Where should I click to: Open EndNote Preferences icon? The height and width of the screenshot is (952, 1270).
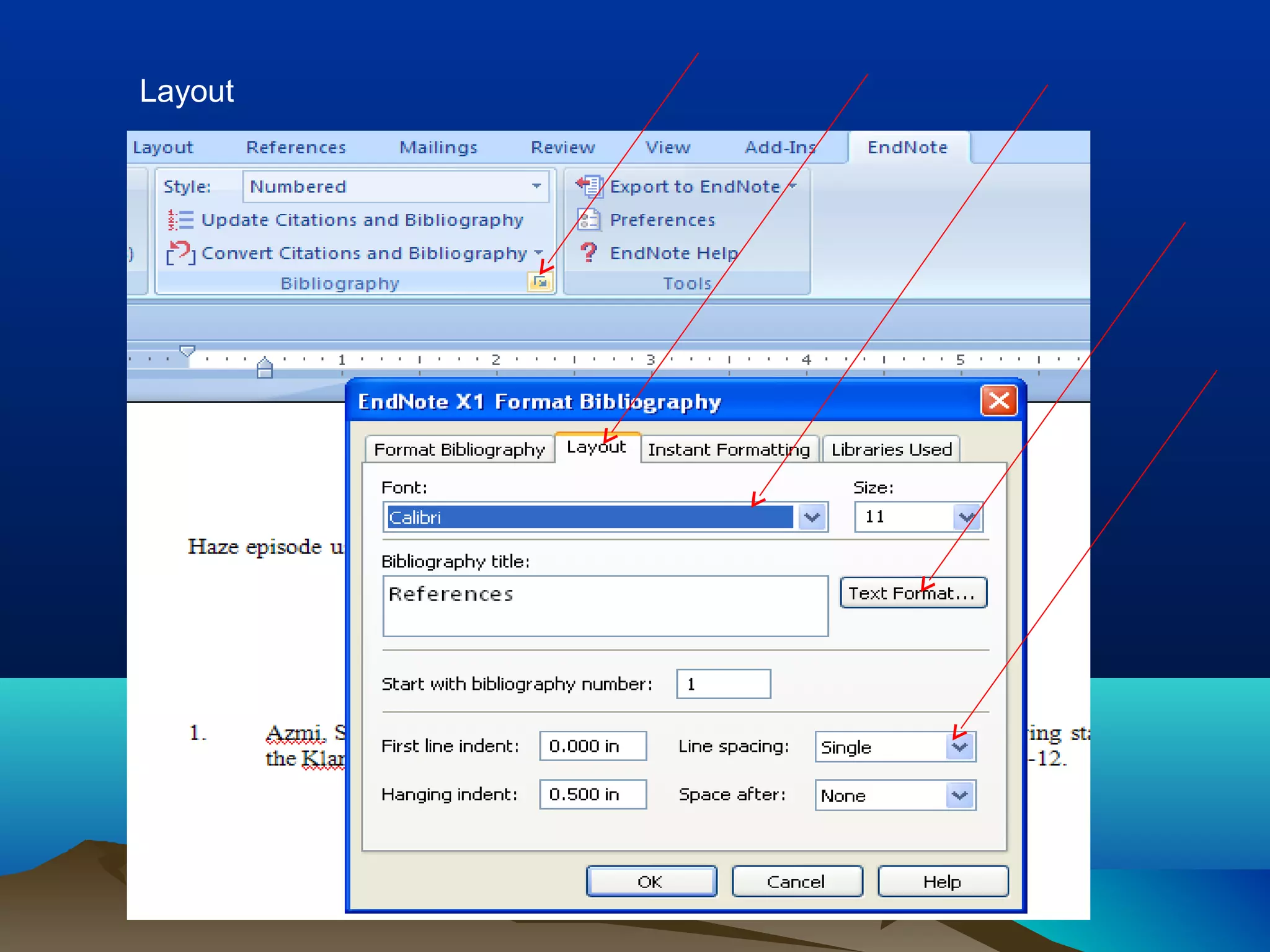point(588,219)
